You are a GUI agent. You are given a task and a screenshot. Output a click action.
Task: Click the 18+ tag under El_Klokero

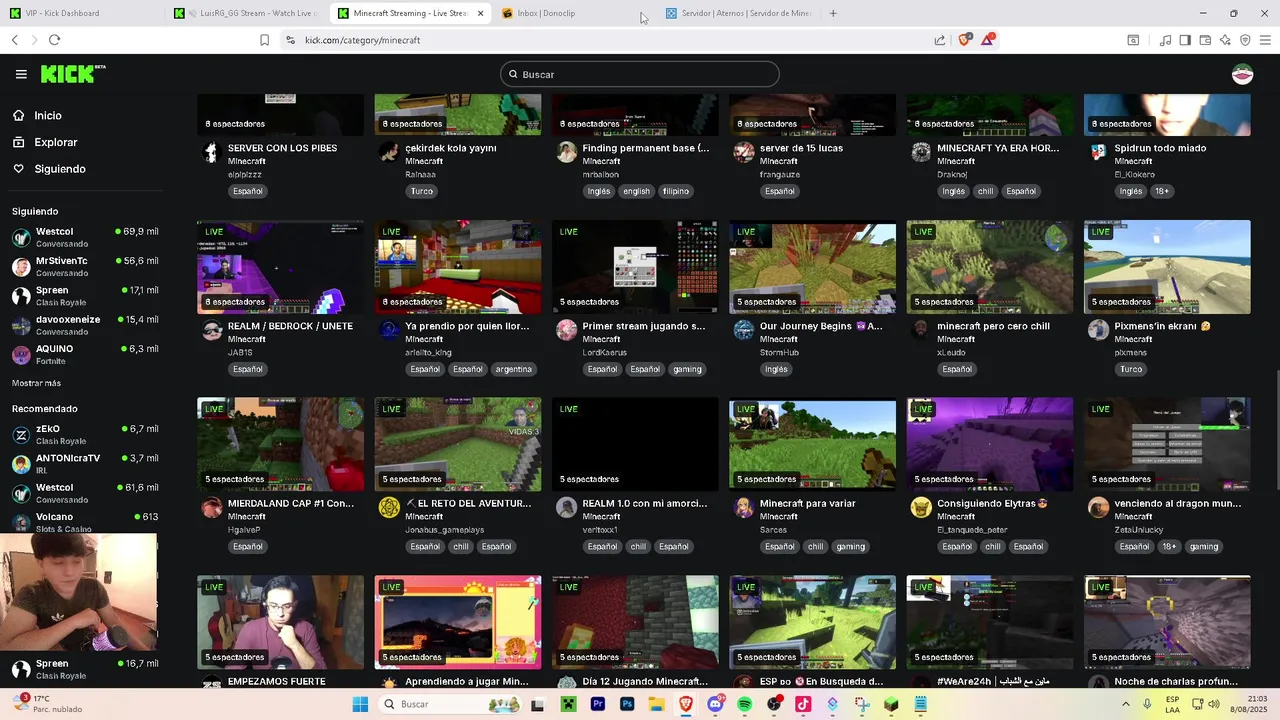(x=1162, y=191)
